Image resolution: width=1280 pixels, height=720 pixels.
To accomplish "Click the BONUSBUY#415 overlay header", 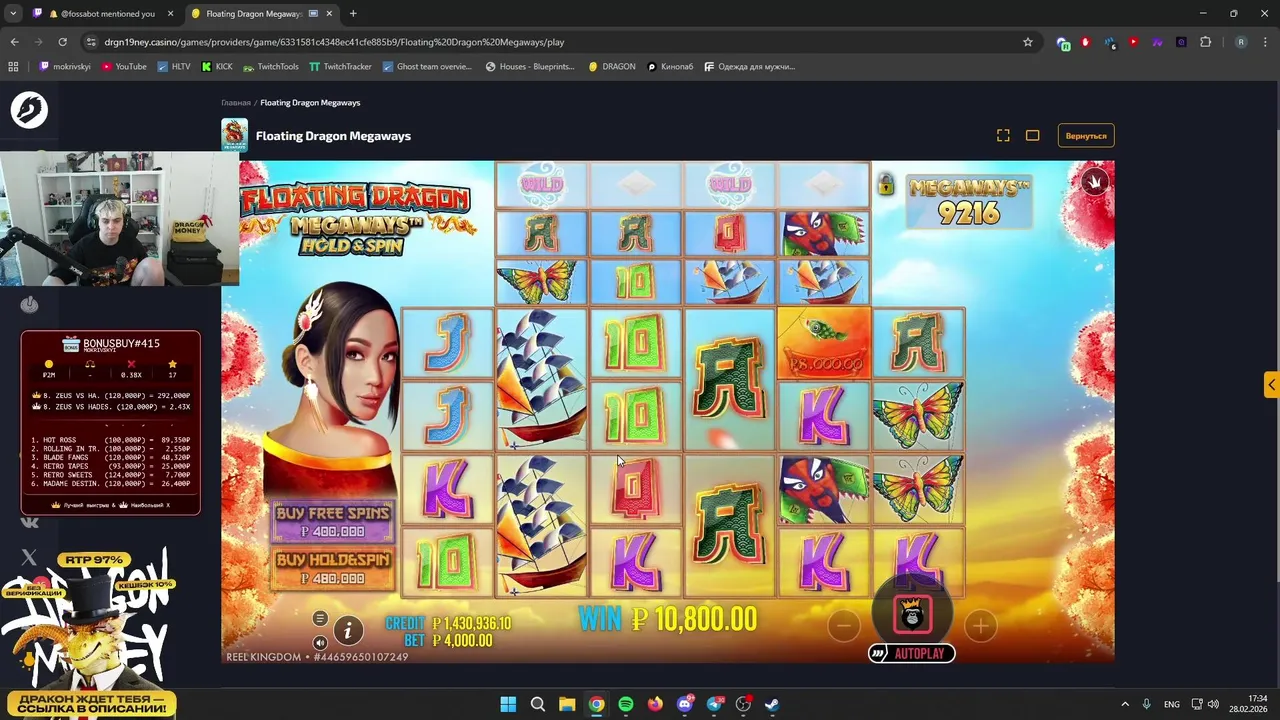I will coord(110,344).
